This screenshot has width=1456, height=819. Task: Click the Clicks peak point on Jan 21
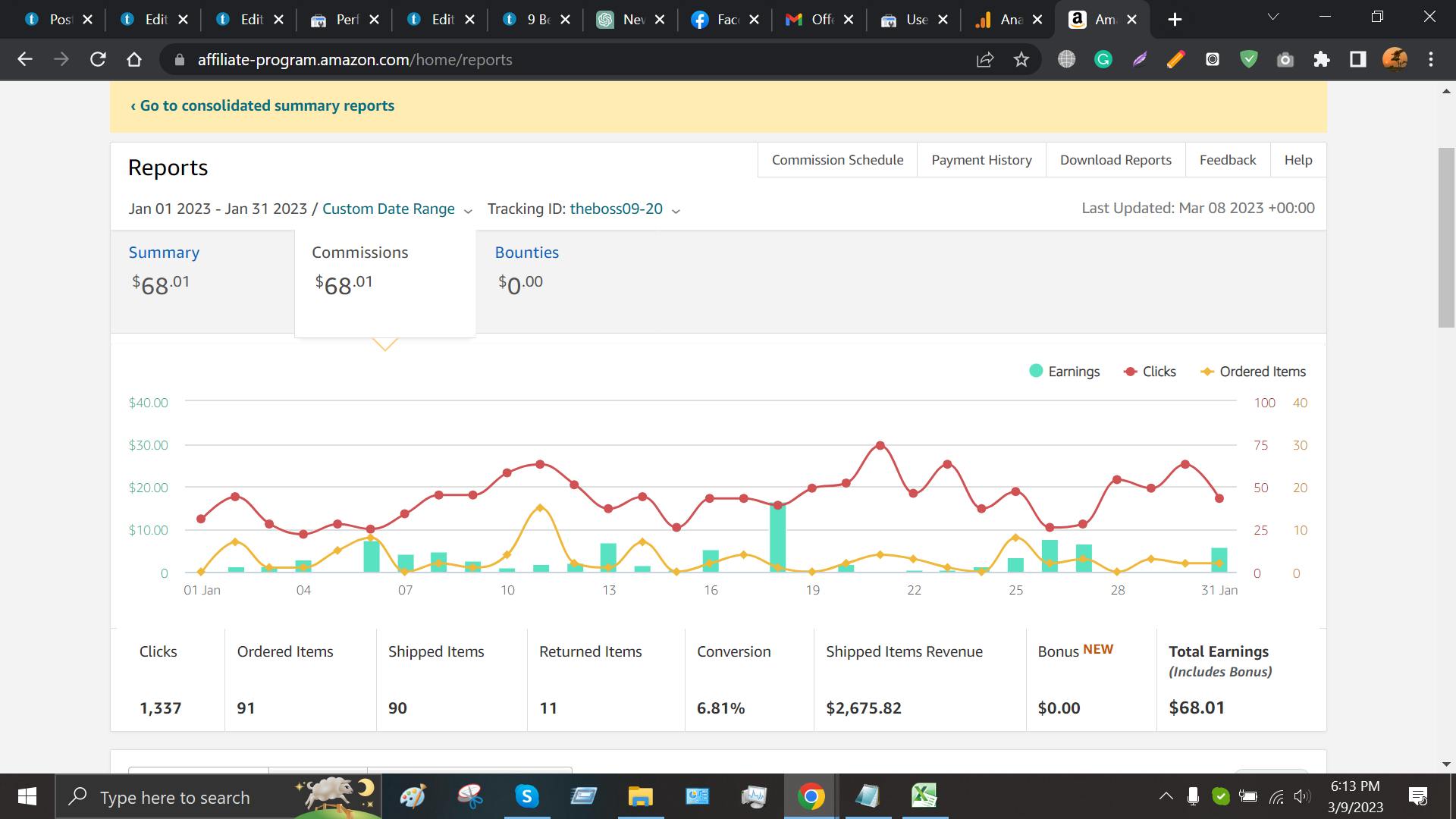coord(880,446)
